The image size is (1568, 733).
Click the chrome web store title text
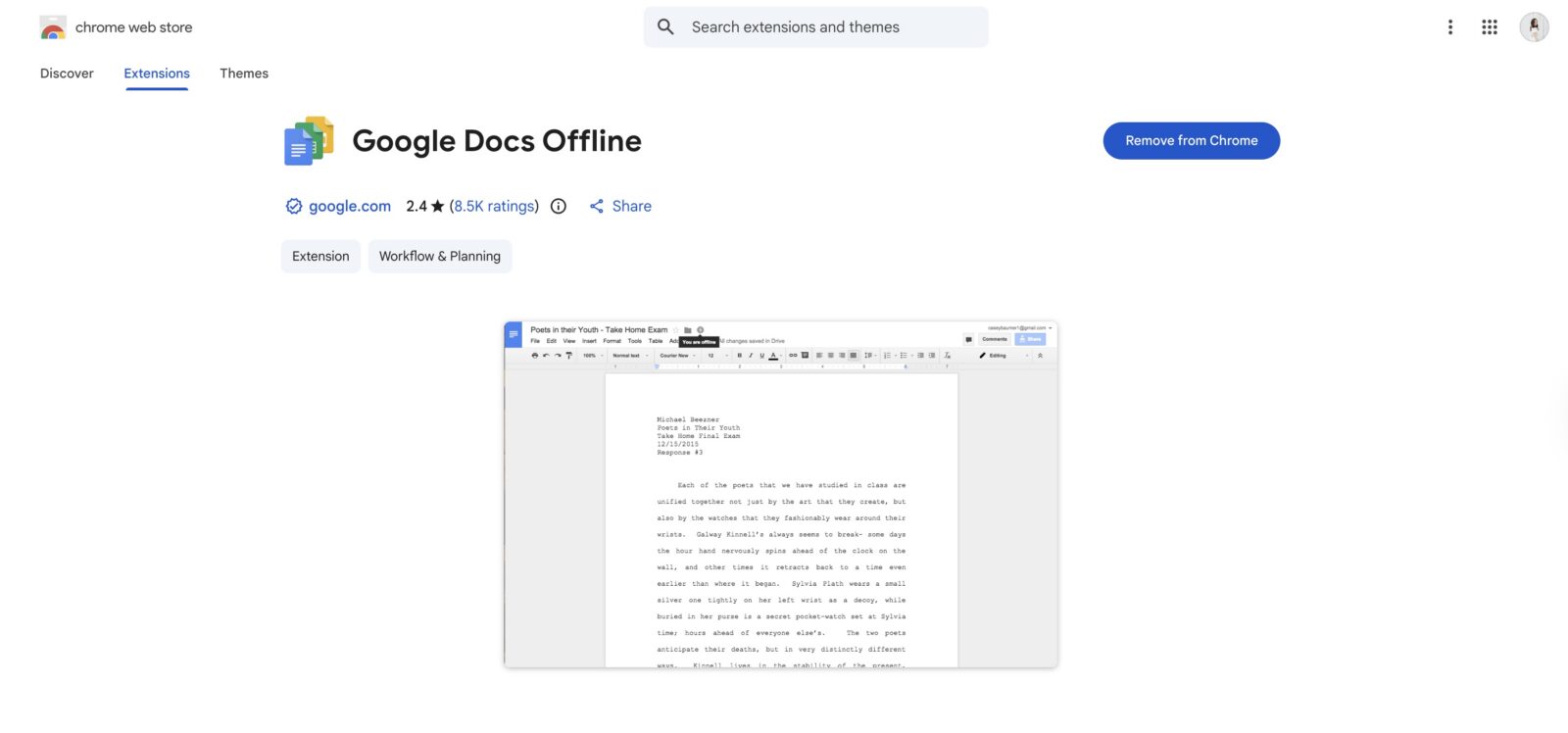click(134, 27)
